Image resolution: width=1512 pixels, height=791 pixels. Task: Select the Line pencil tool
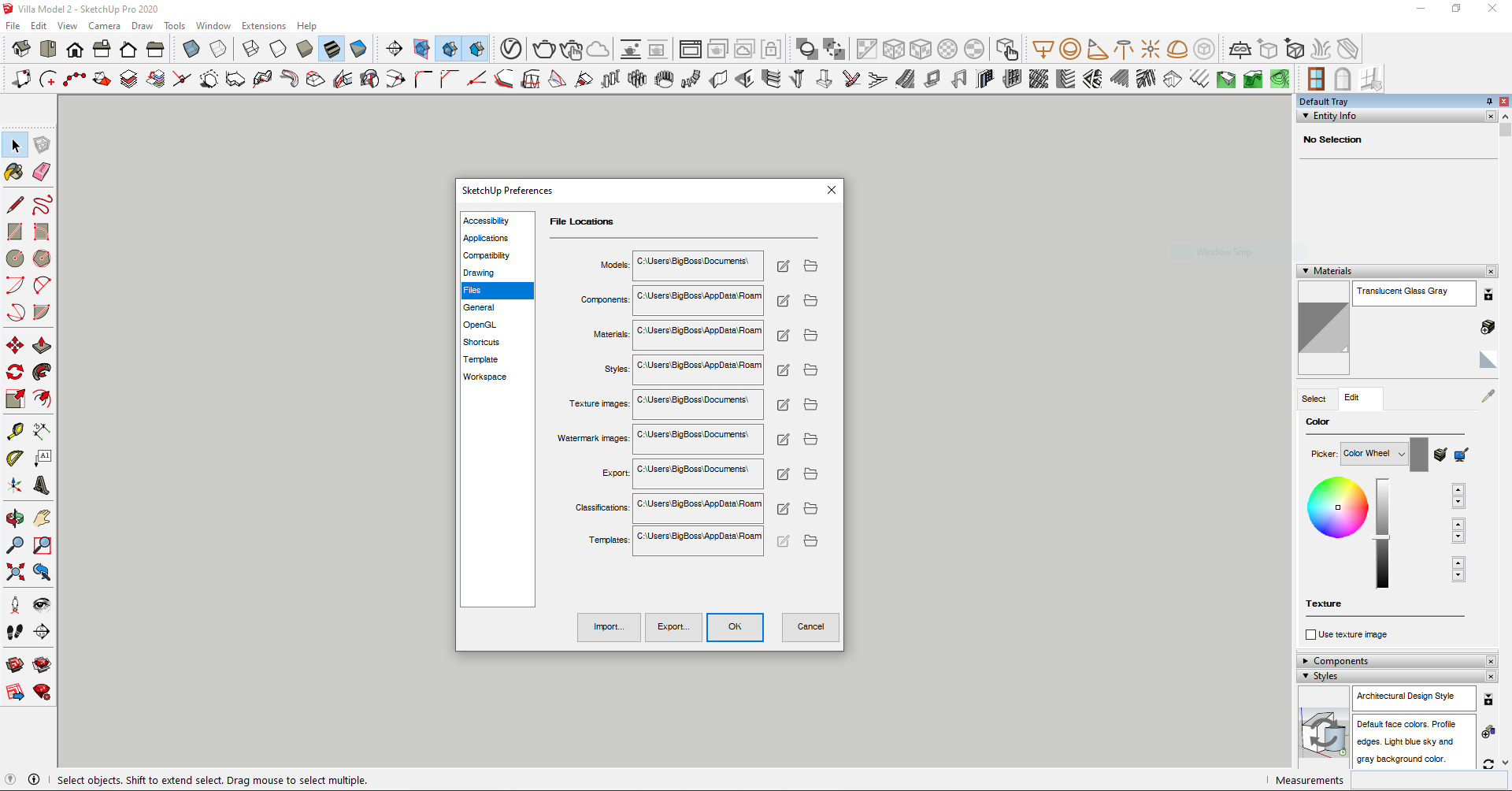tap(15, 205)
